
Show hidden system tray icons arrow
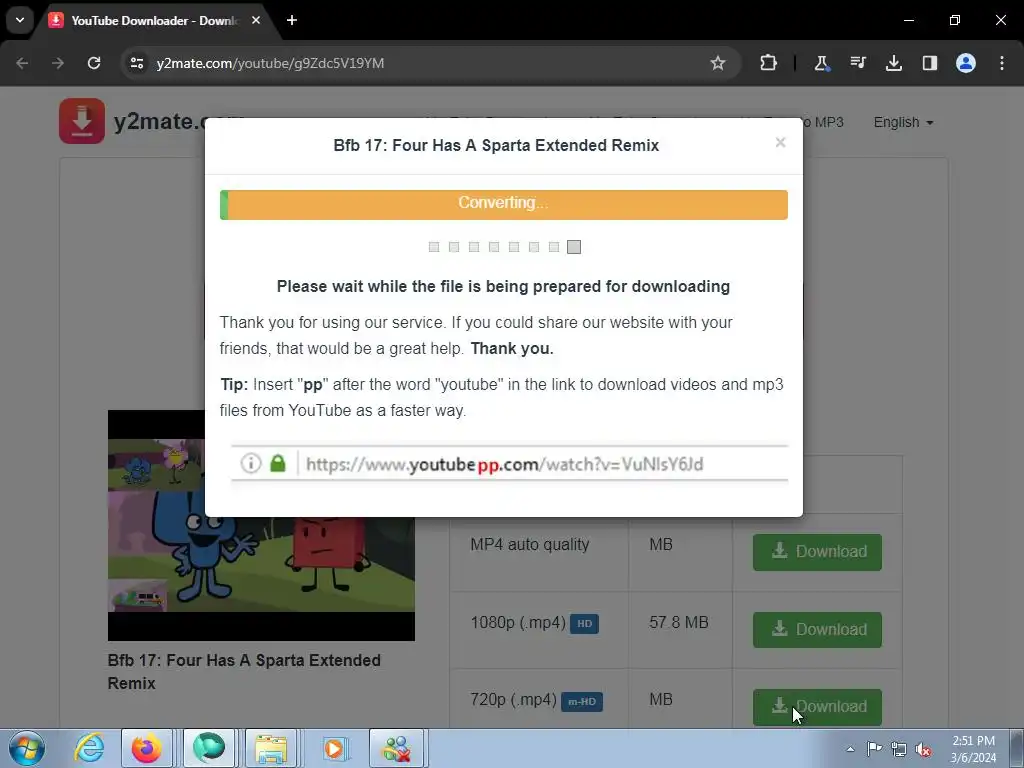(x=850, y=749)
